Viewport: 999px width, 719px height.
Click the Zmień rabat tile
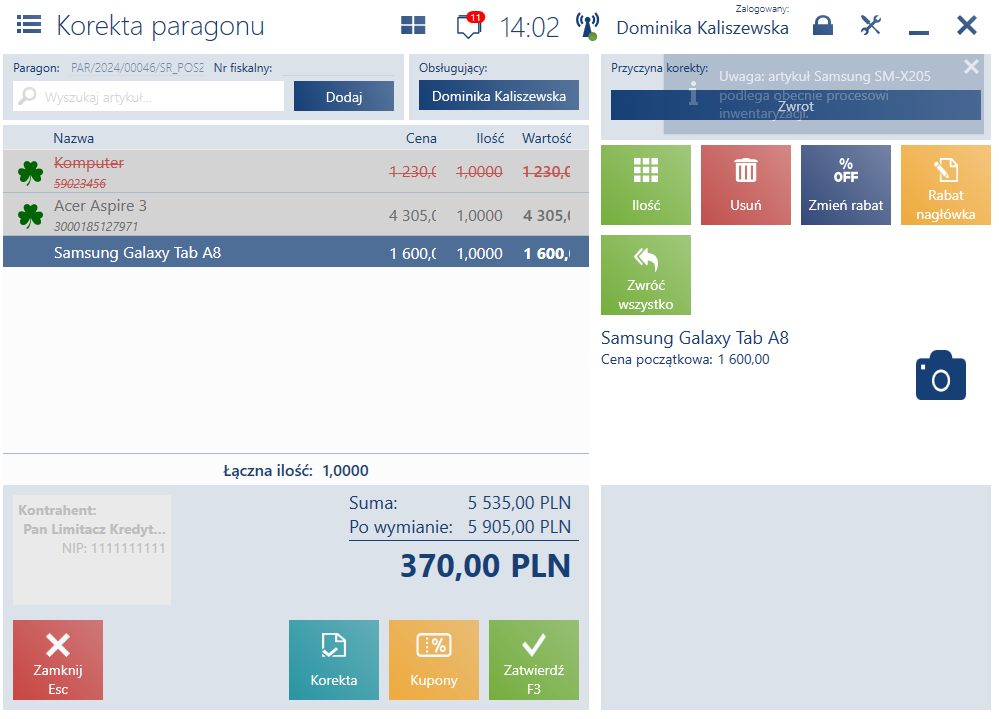[x=845, y=185]
